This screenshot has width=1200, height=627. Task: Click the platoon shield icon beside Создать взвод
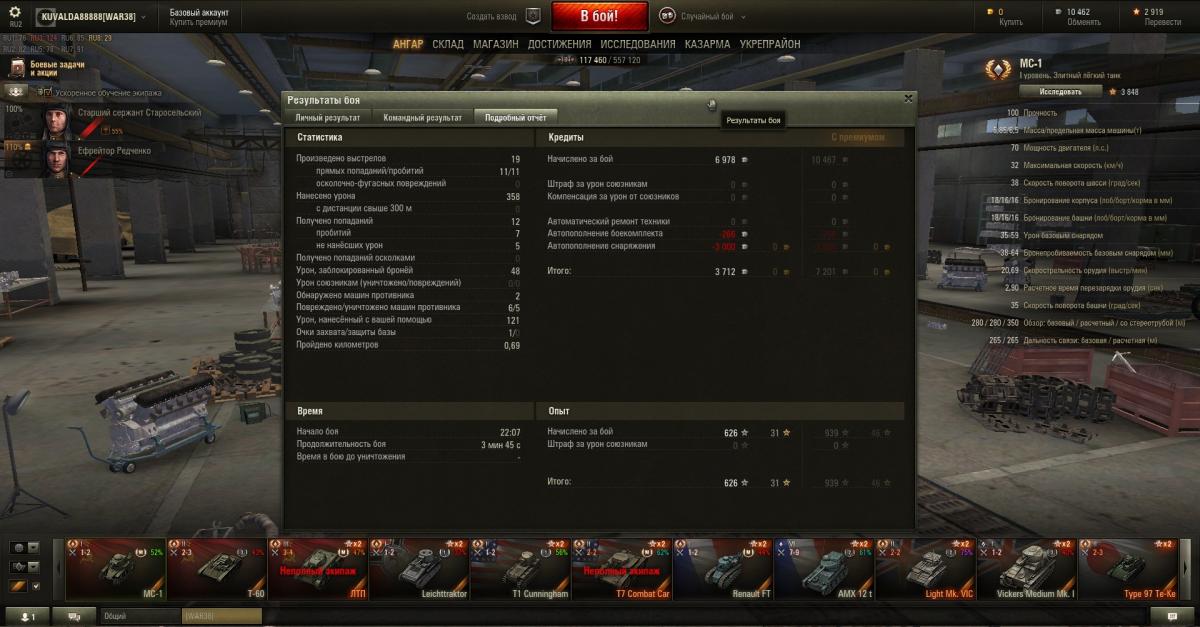point(533,16)
